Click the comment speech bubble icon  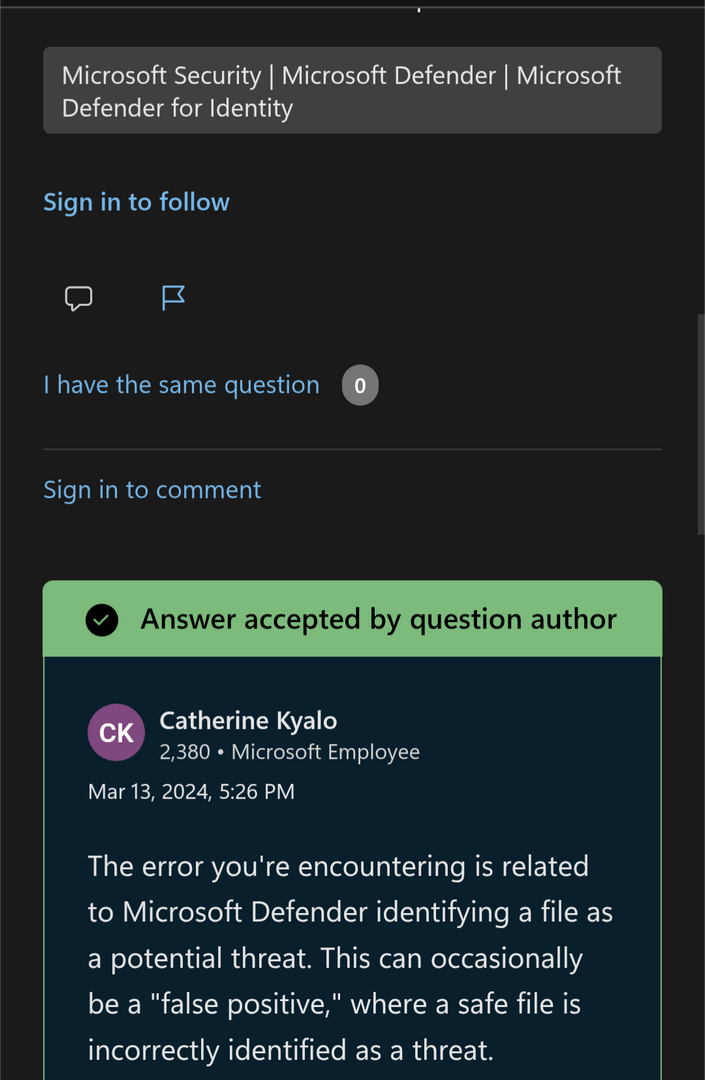coord(78,298)
